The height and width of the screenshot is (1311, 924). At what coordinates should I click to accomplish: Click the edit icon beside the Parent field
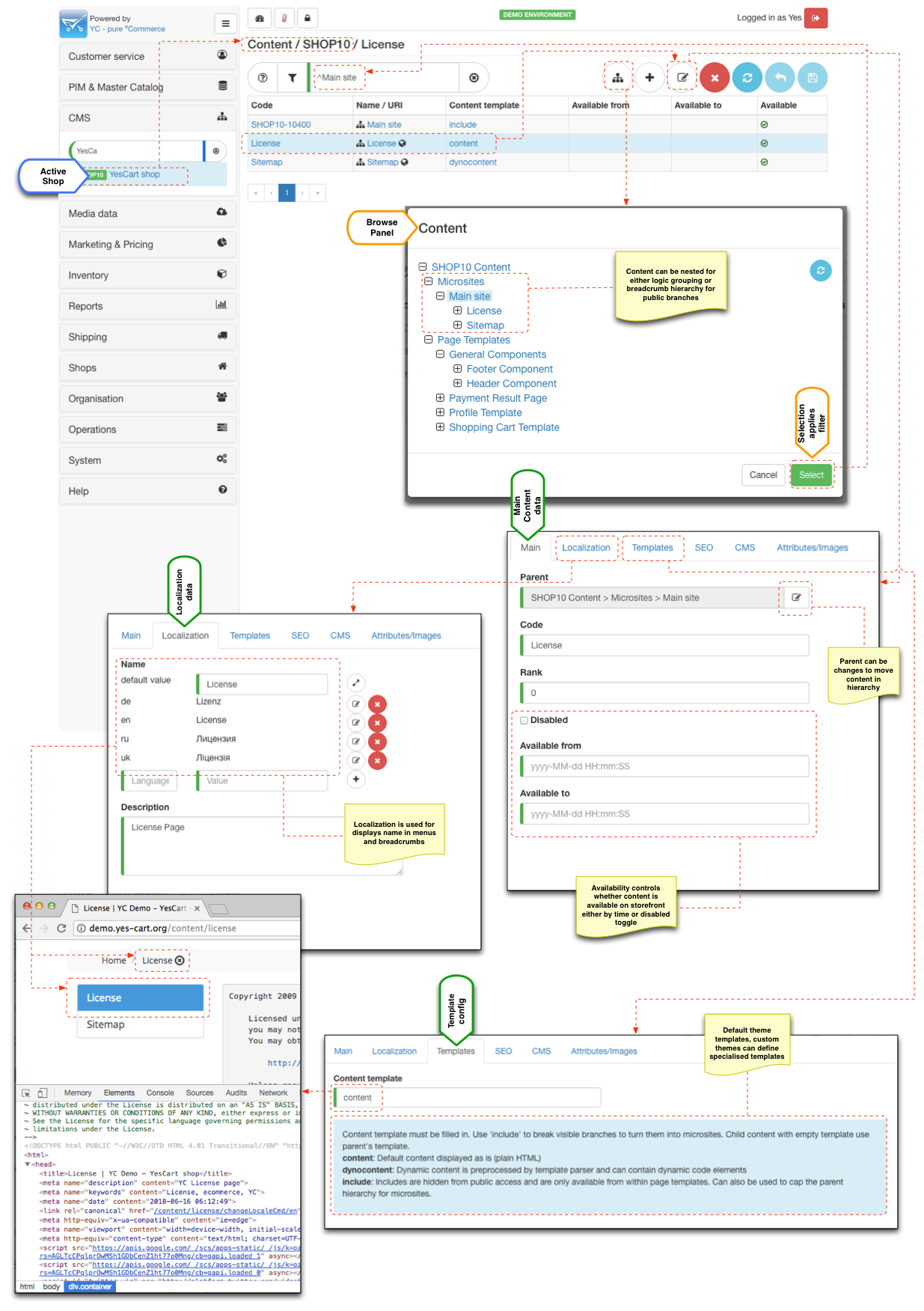coord(796,598)
